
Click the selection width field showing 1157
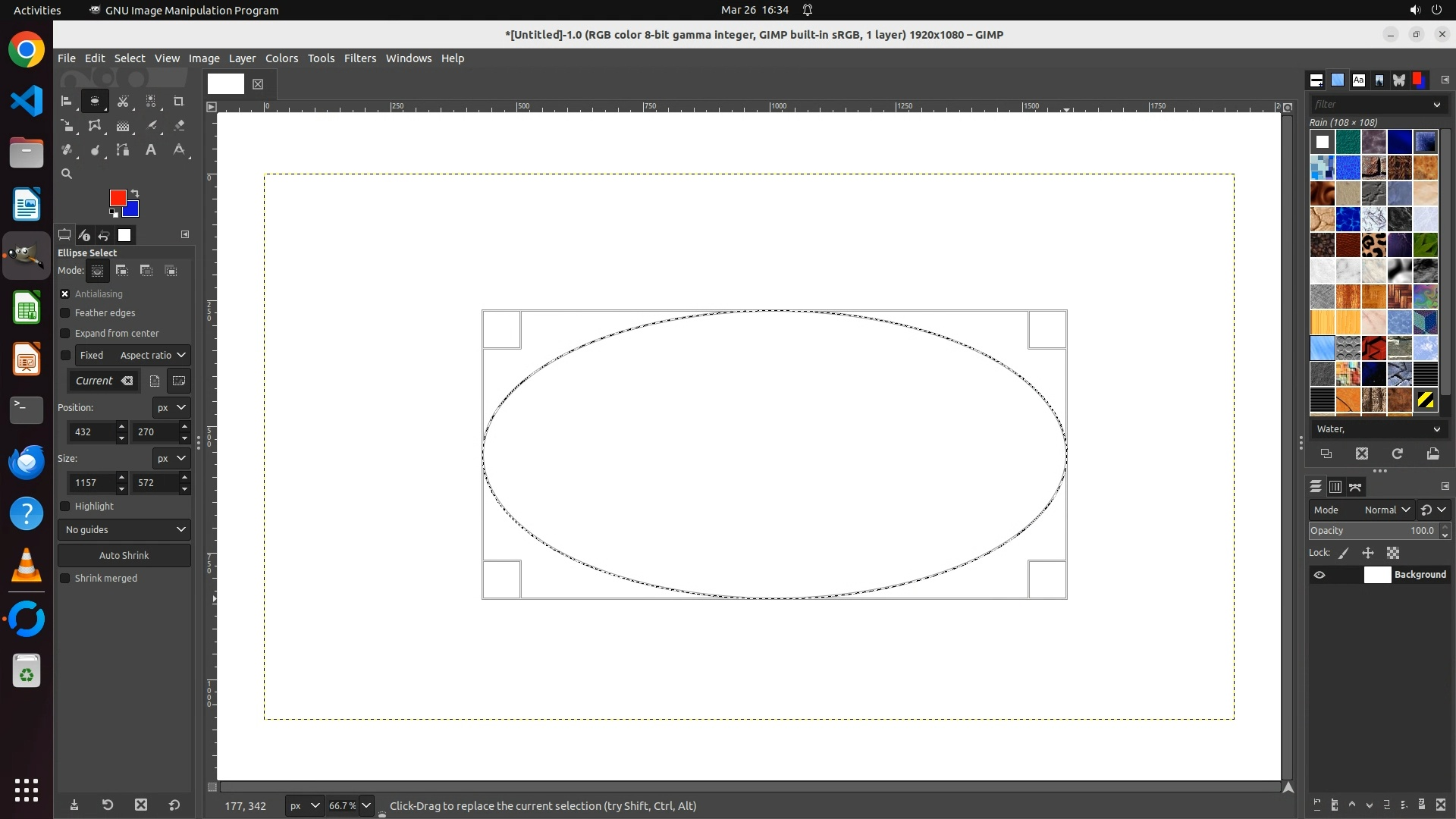tap(91, 483)
